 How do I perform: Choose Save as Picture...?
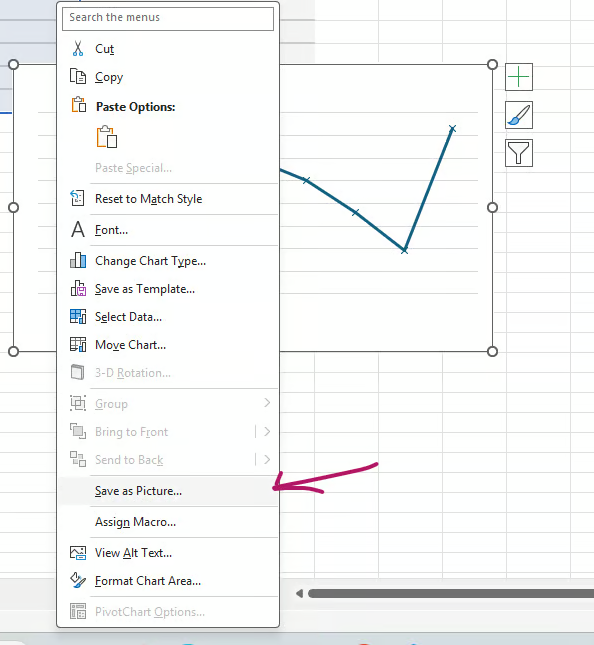[168, 491]
